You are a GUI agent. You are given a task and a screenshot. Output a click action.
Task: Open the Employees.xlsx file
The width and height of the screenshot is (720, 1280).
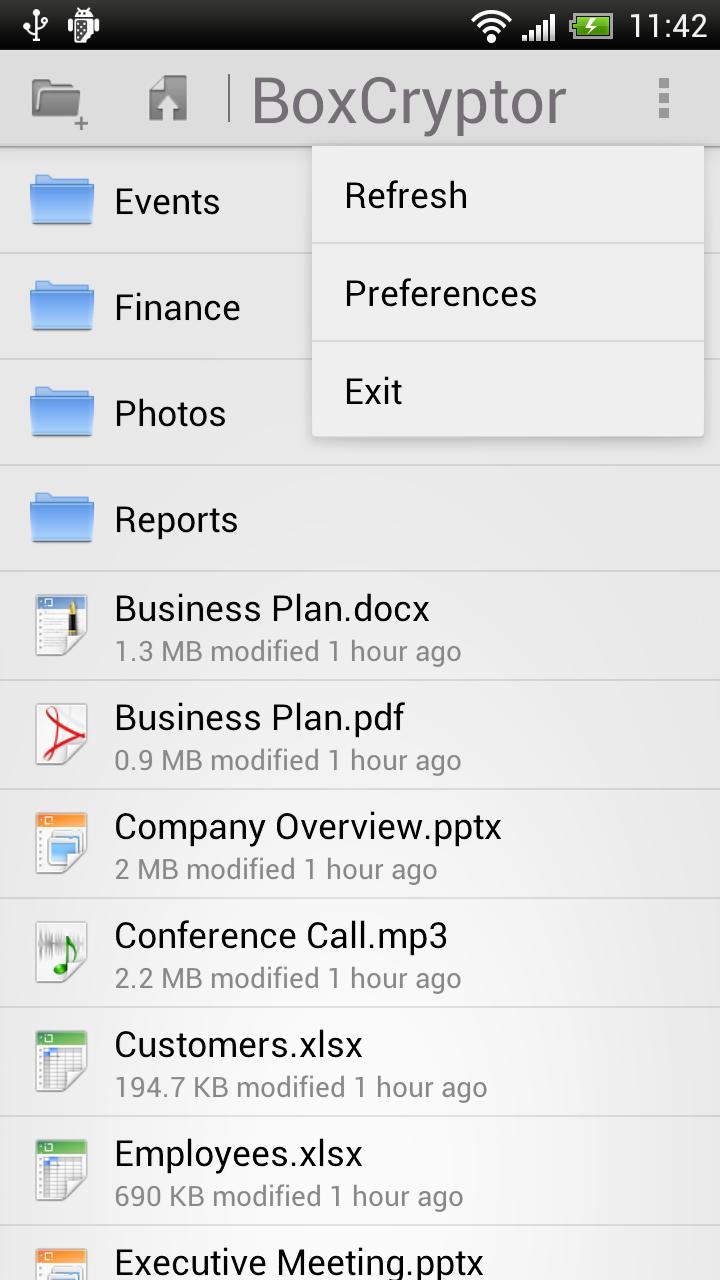click(x=238, y=1154)
